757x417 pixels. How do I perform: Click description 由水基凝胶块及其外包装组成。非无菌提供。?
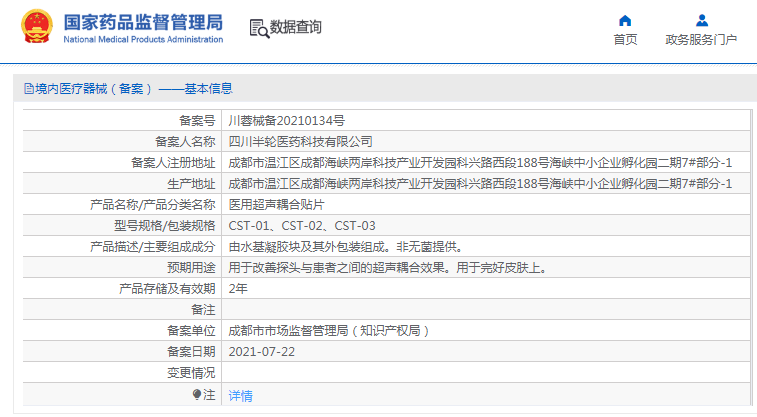(346, 247)
